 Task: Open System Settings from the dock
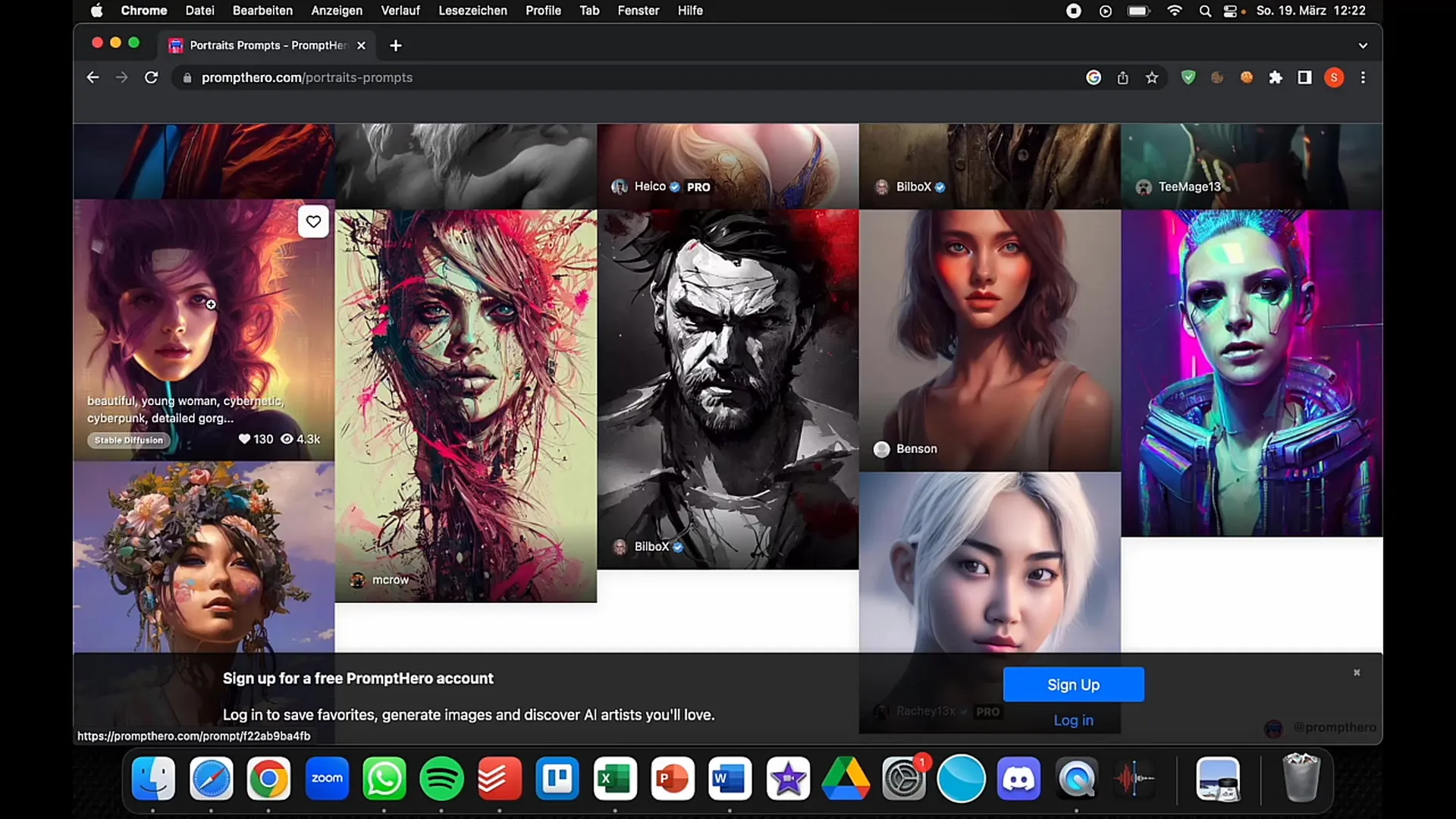(x=903, y=779)
